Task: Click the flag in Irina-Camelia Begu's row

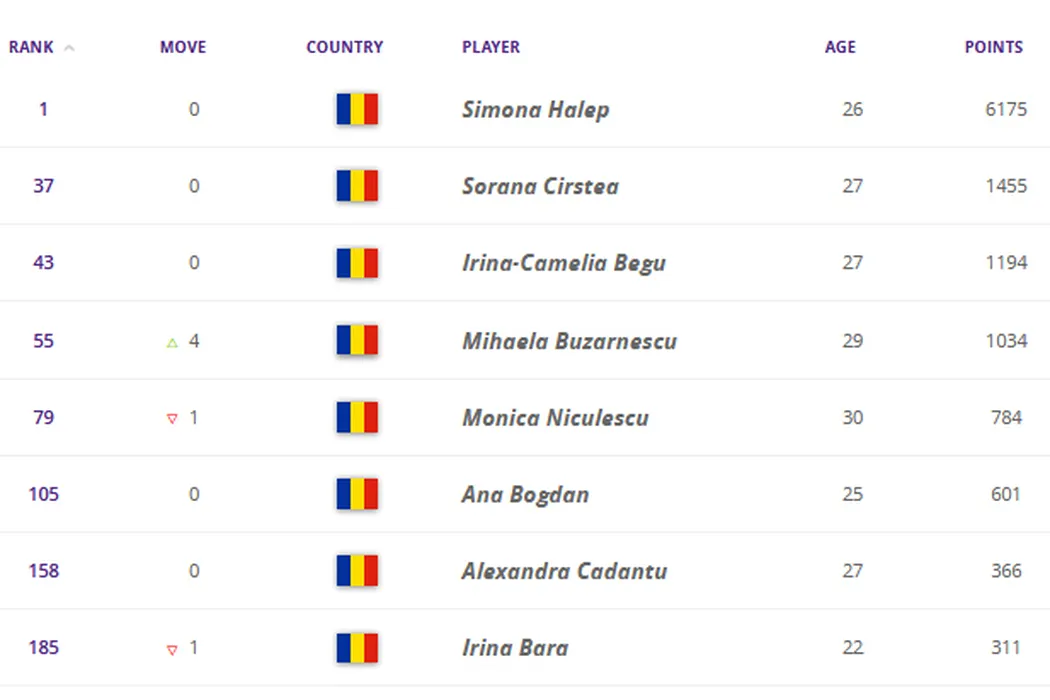Action: 357,263
